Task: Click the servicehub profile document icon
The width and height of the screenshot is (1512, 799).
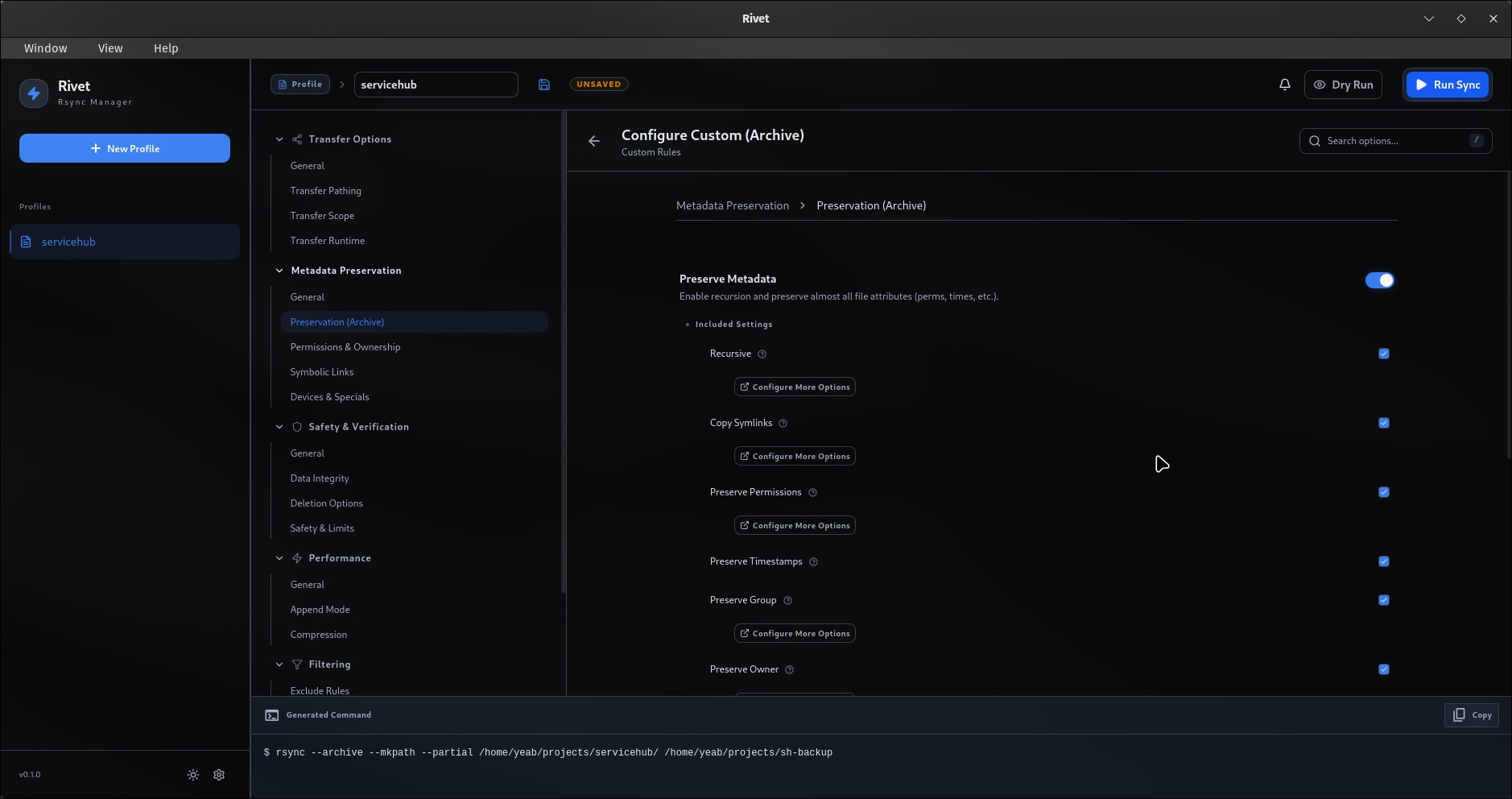Action: click(26, 242)
